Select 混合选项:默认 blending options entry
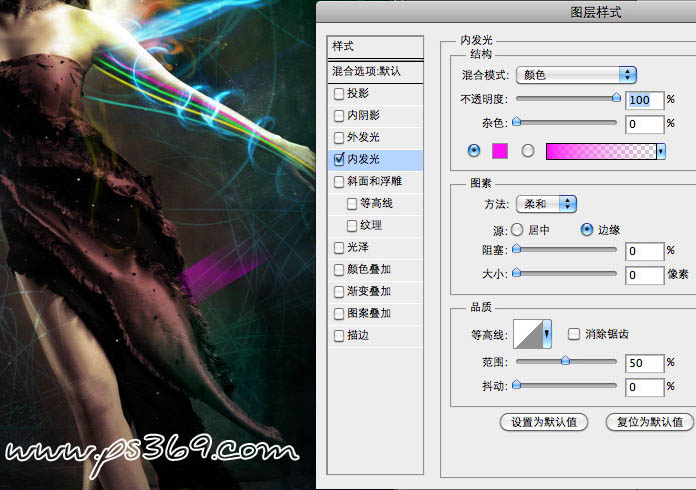The image size is (696, 490). point(376,71)
